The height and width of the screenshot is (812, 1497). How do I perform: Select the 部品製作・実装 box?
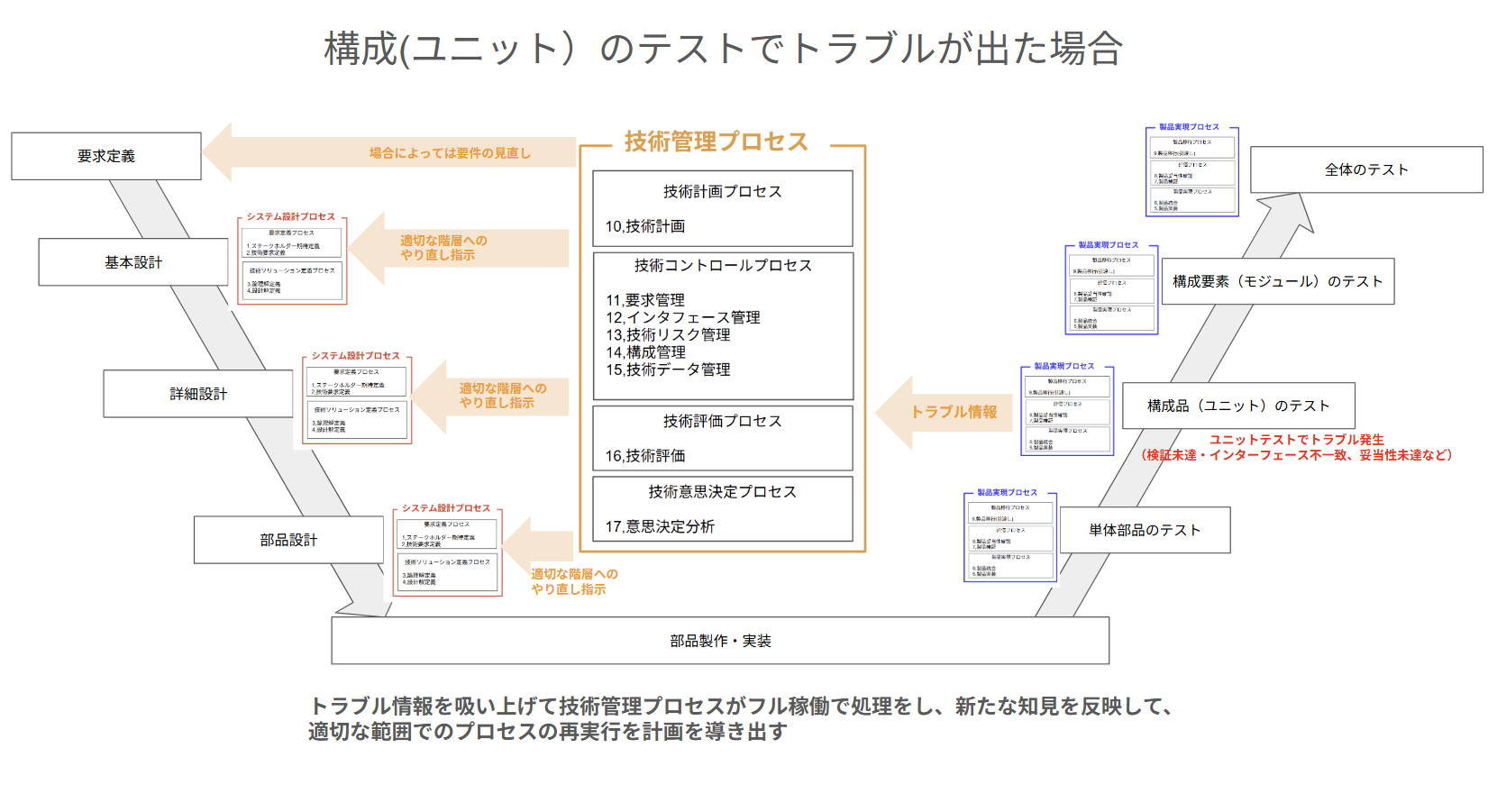(721, 642)
